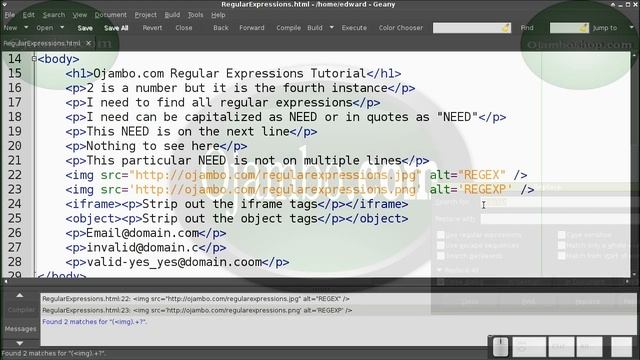
Task: Expand the faded 'Replace All' section
Action: click(x=440, y=270)
